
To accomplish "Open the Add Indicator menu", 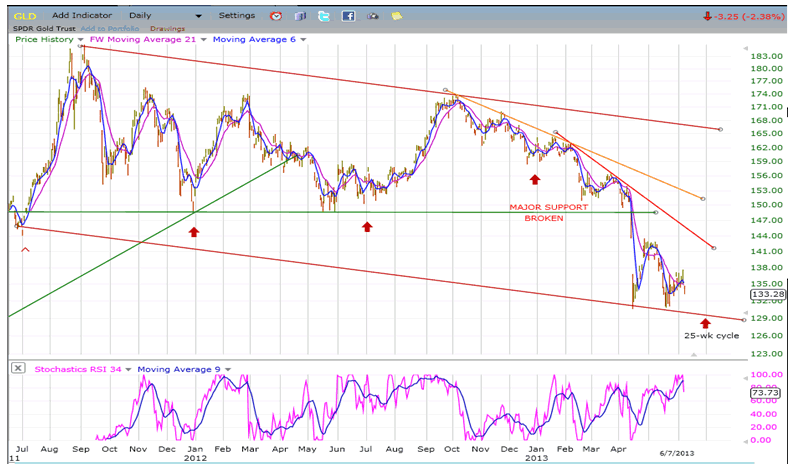I will pyautogui.click(x=83, y=16).
